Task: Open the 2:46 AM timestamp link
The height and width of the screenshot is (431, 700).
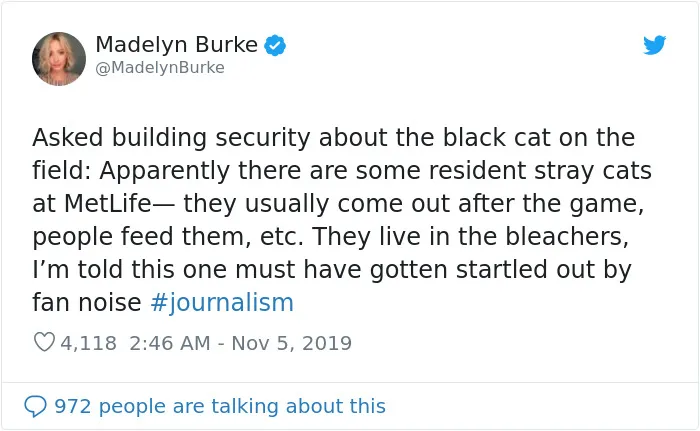Action: pyautogui.click(x=170, y=343)
